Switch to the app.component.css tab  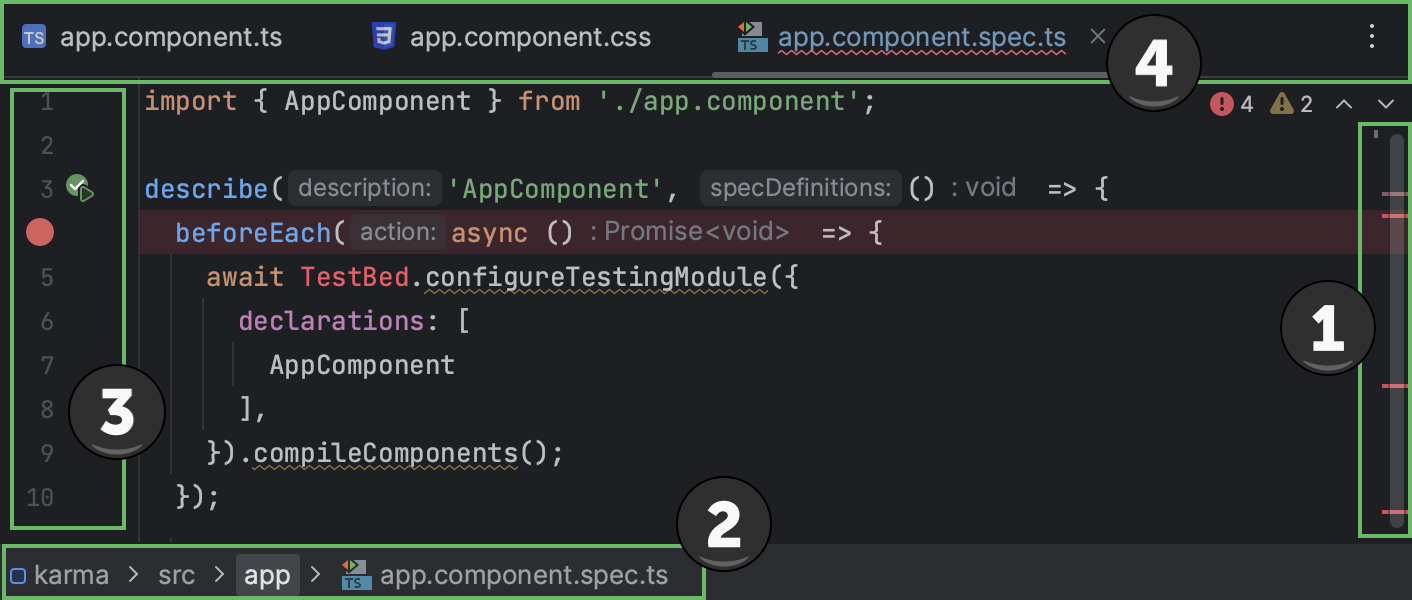530,36
